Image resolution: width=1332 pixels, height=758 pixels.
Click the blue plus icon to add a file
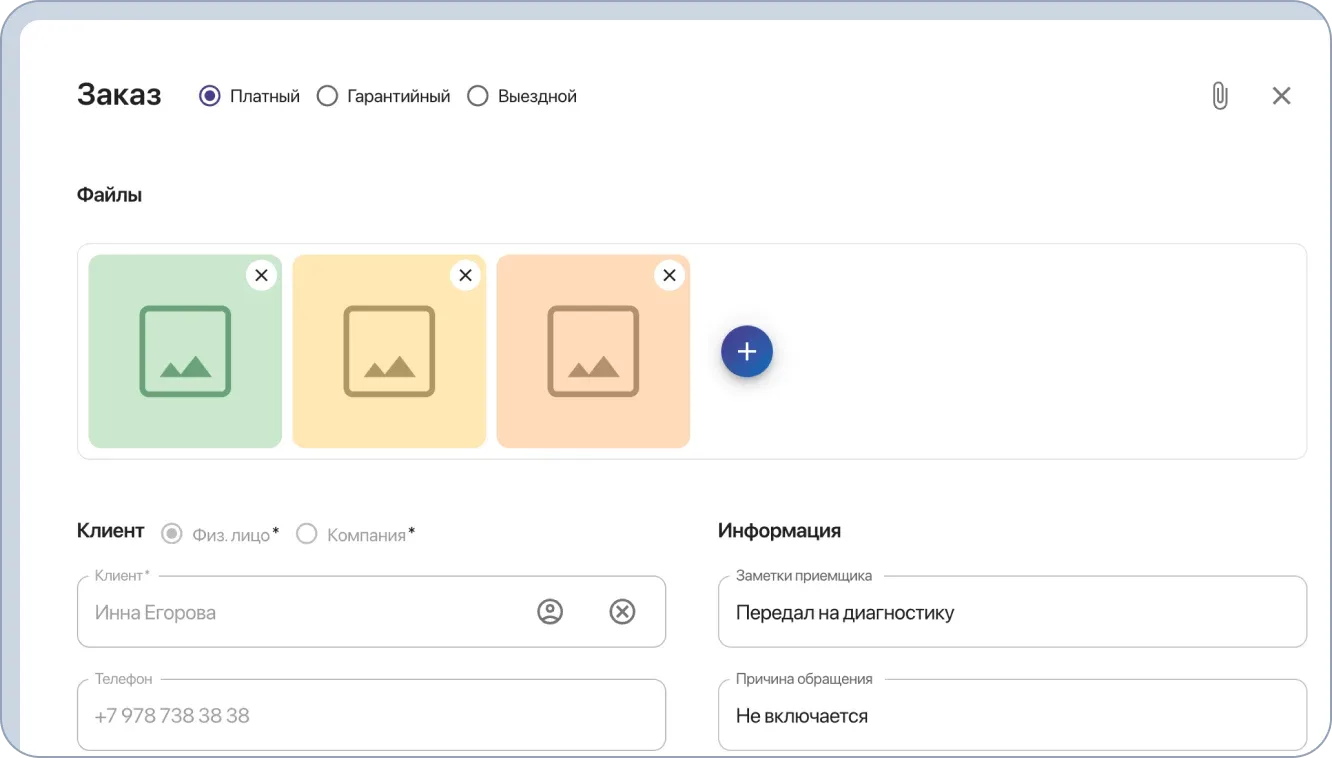[747, 351]
